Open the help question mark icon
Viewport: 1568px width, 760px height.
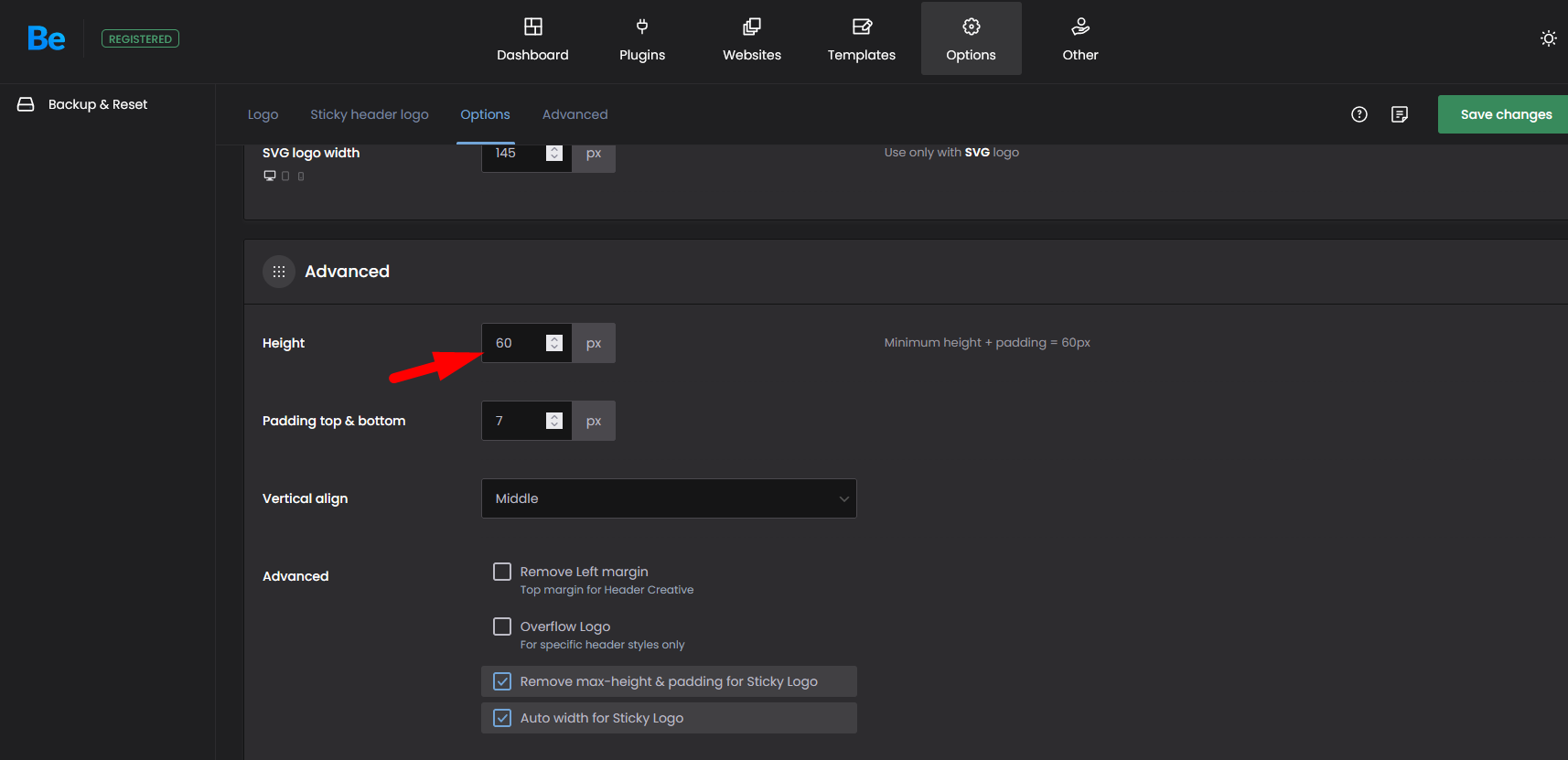pyautogui.click(x=1359, y=114)
